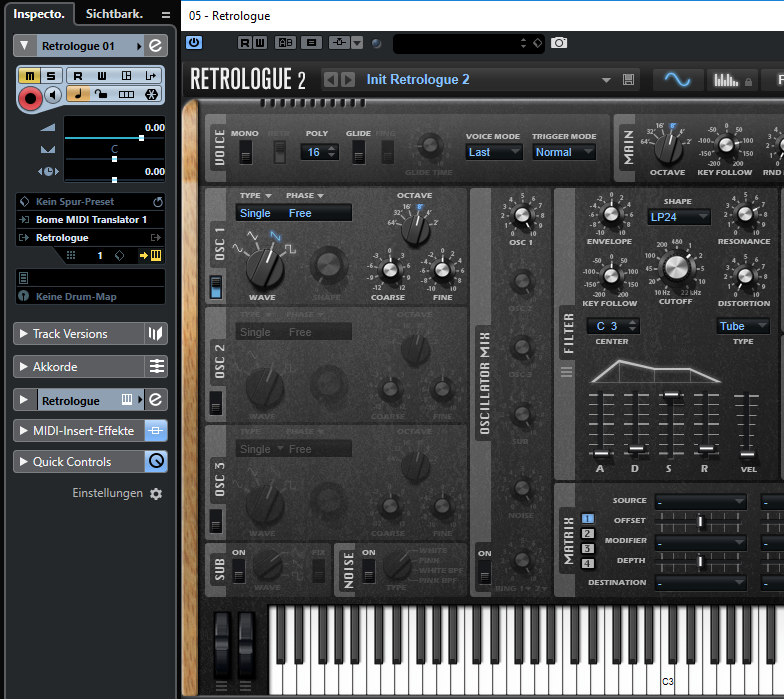Image resolution: width=784 pixels, height=699 pixels.
Task: Click the musical note timebase icon
Action: [78, 94]
